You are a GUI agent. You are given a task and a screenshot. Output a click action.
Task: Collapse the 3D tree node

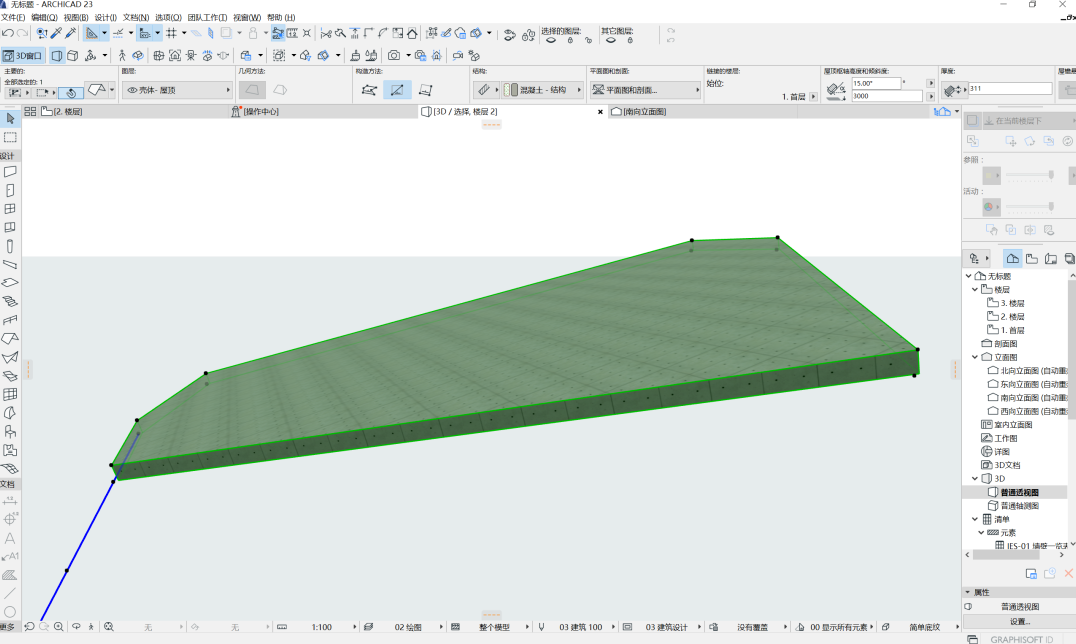[975, 479]
